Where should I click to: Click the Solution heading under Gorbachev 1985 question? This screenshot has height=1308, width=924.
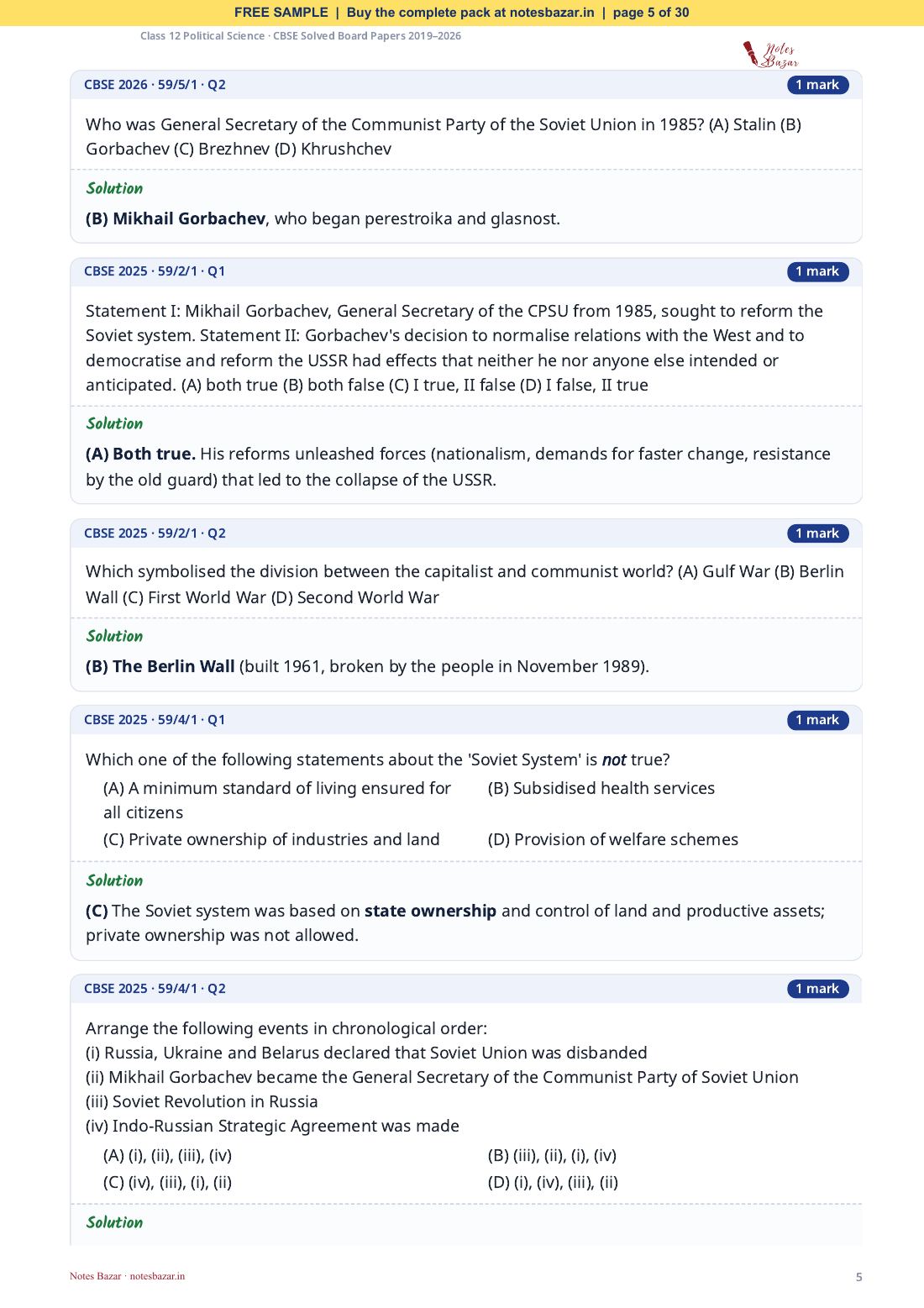tap(115, 188)
